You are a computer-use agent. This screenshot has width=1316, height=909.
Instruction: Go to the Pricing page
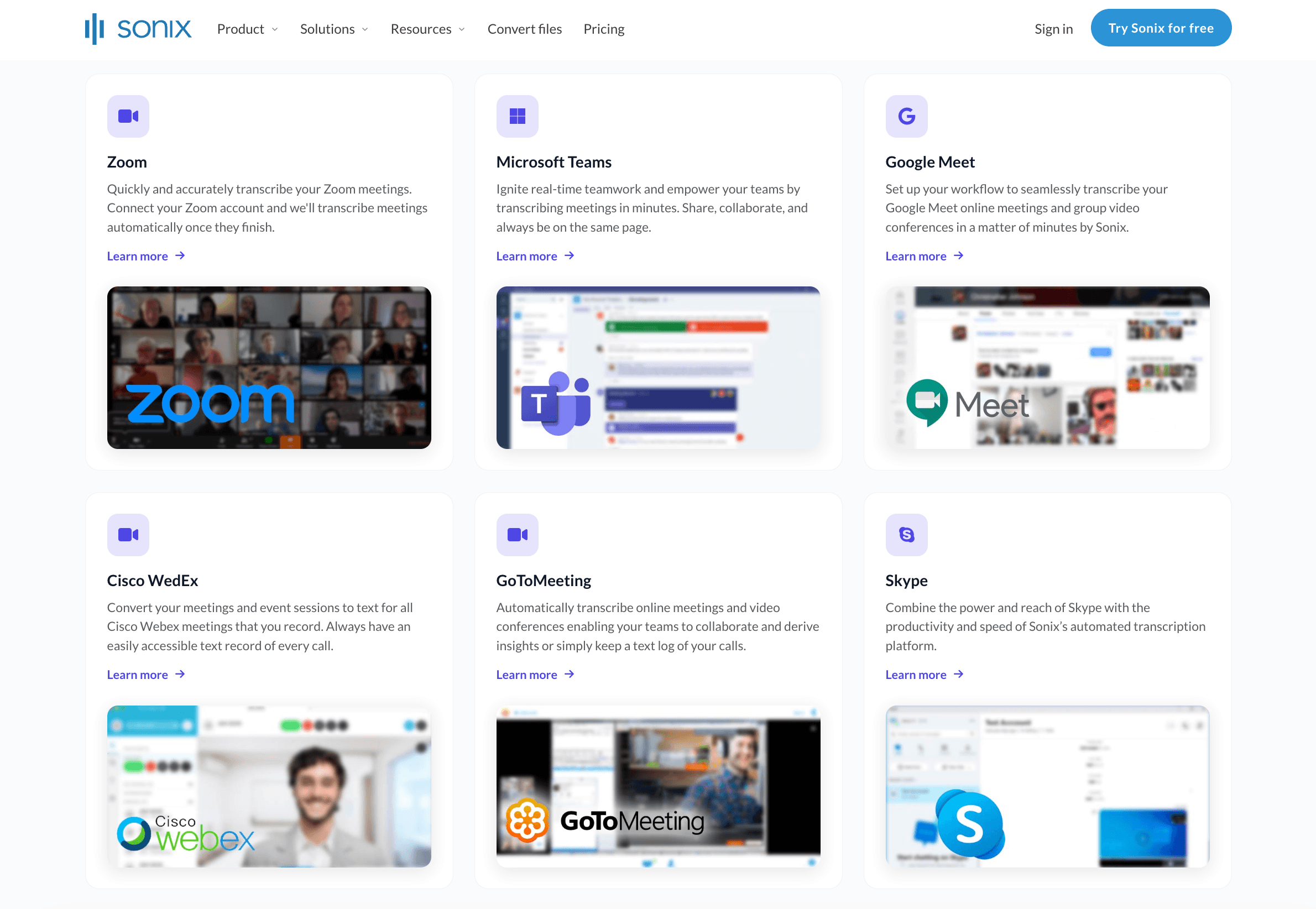point(604,29)
